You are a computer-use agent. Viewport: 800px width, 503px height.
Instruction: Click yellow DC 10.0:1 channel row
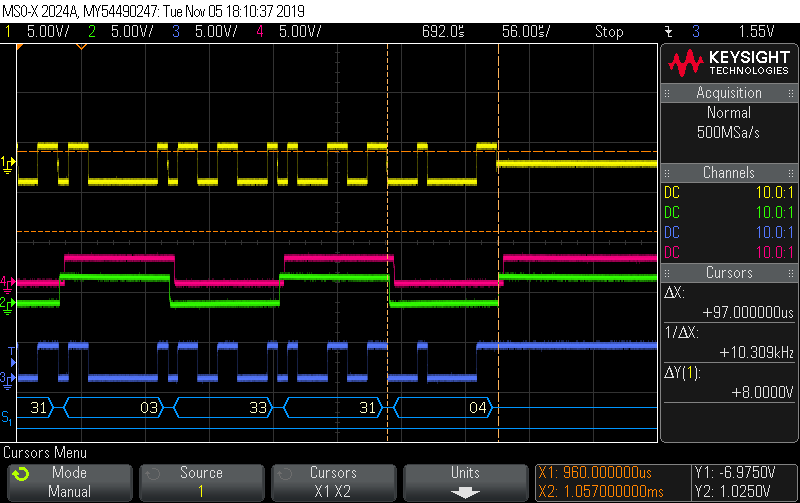(729, 192)
